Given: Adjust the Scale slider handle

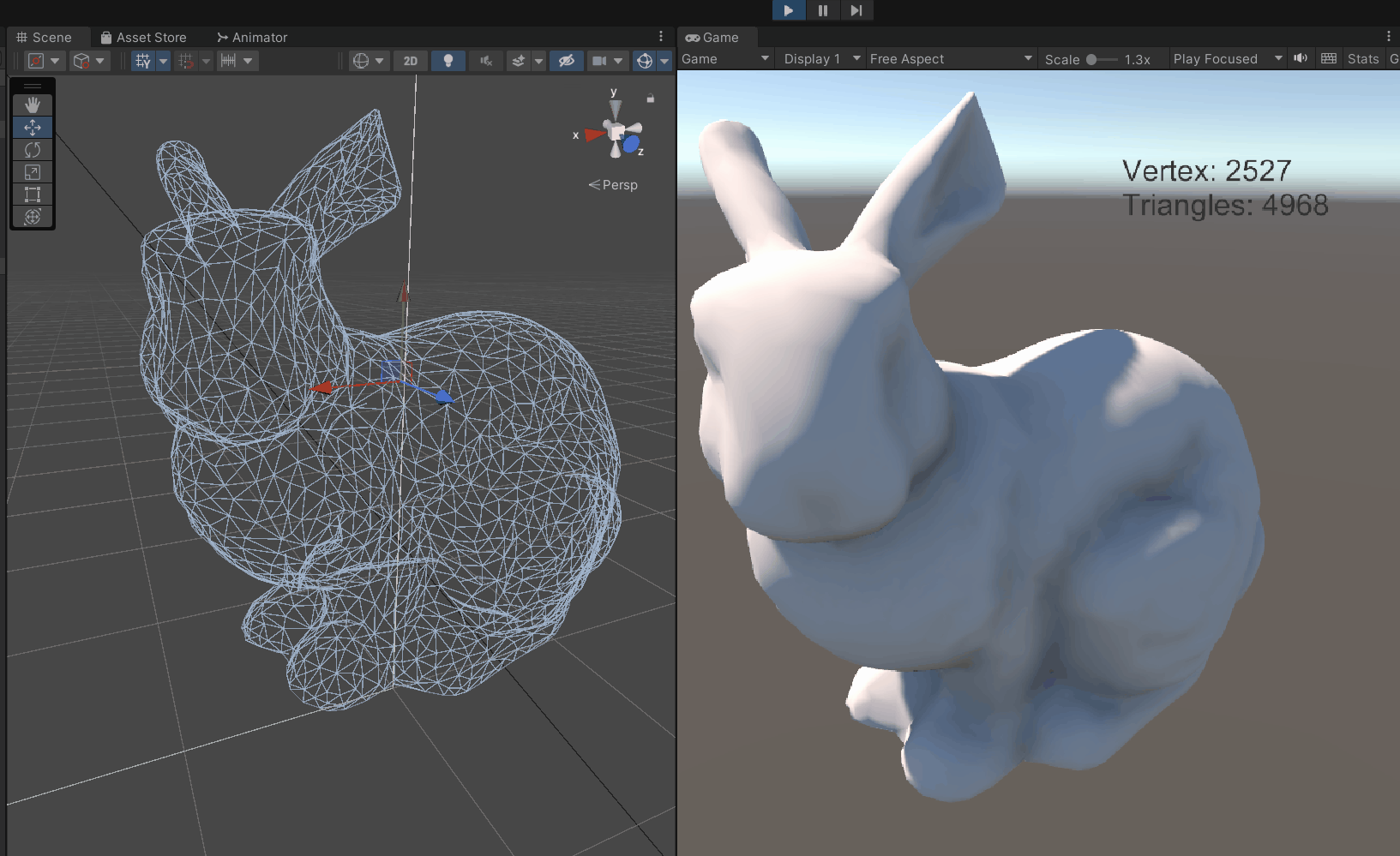Looking at the screenshot, I should (x=1091, y=59).
